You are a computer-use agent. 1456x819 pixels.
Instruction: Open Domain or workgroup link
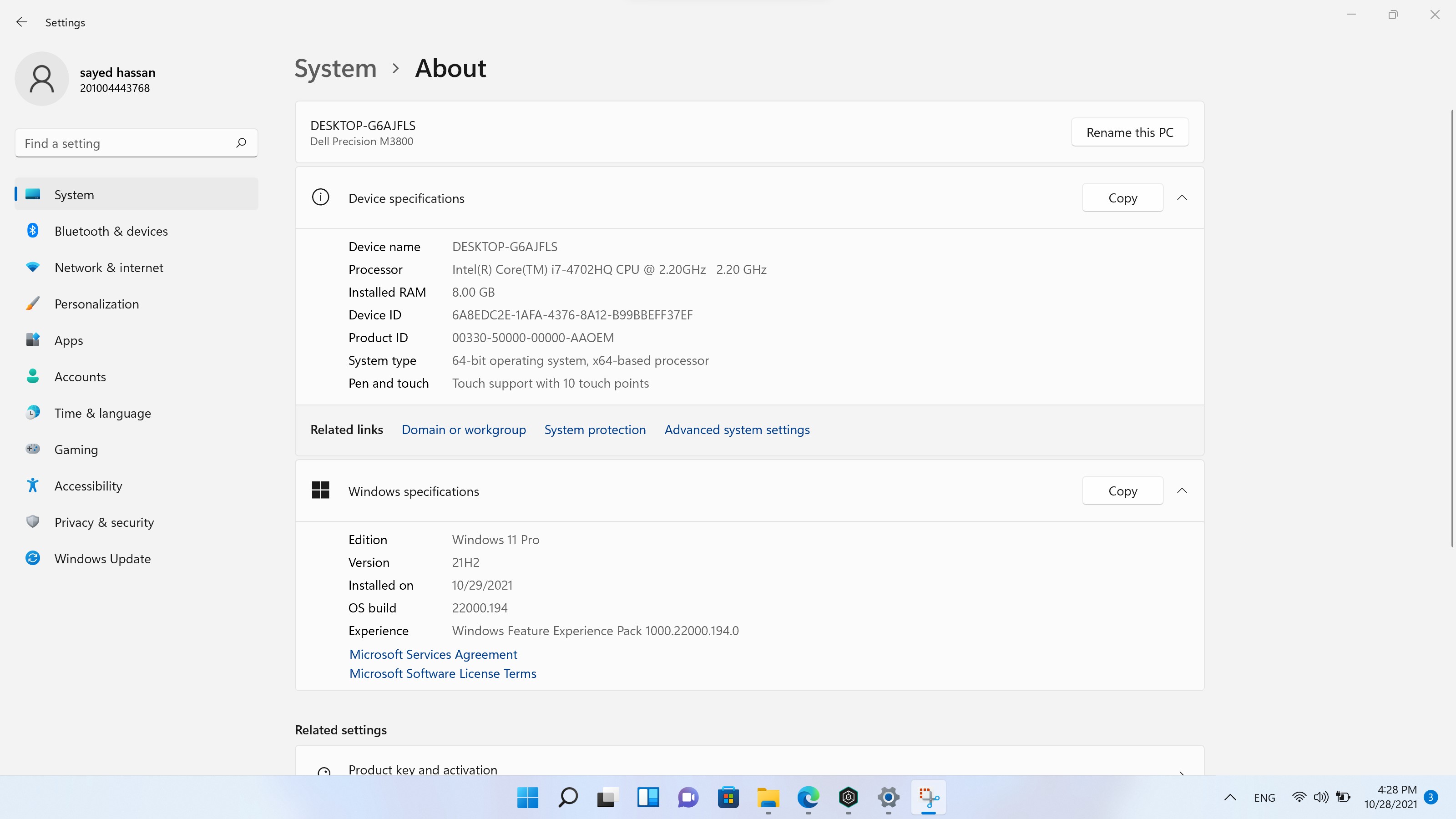coord(464,430)
